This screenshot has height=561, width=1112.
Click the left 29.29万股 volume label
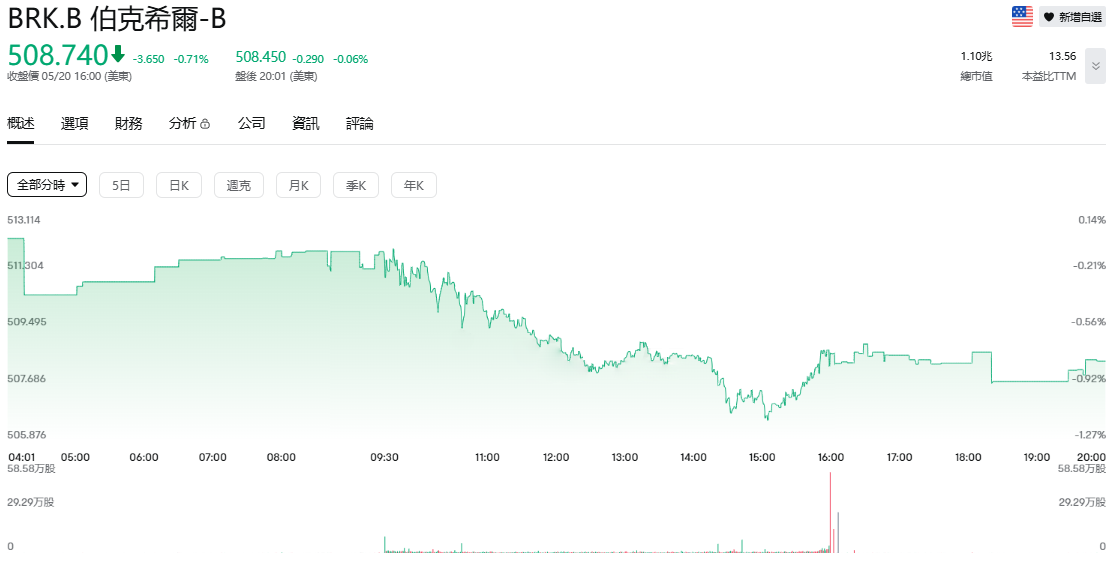click(x=30, y=502)
